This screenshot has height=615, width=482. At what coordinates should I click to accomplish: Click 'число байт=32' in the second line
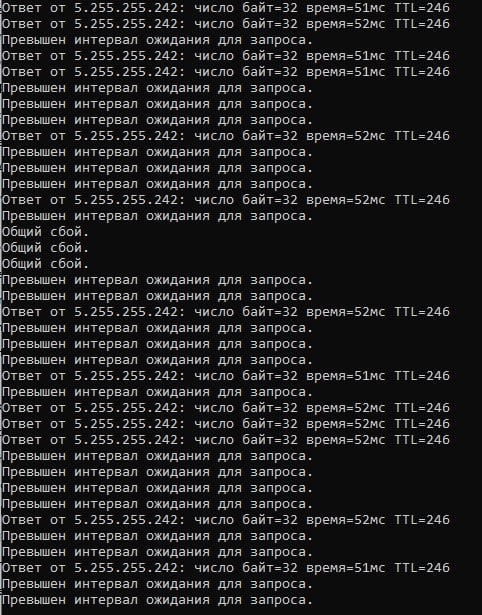[x=246, y=24]
